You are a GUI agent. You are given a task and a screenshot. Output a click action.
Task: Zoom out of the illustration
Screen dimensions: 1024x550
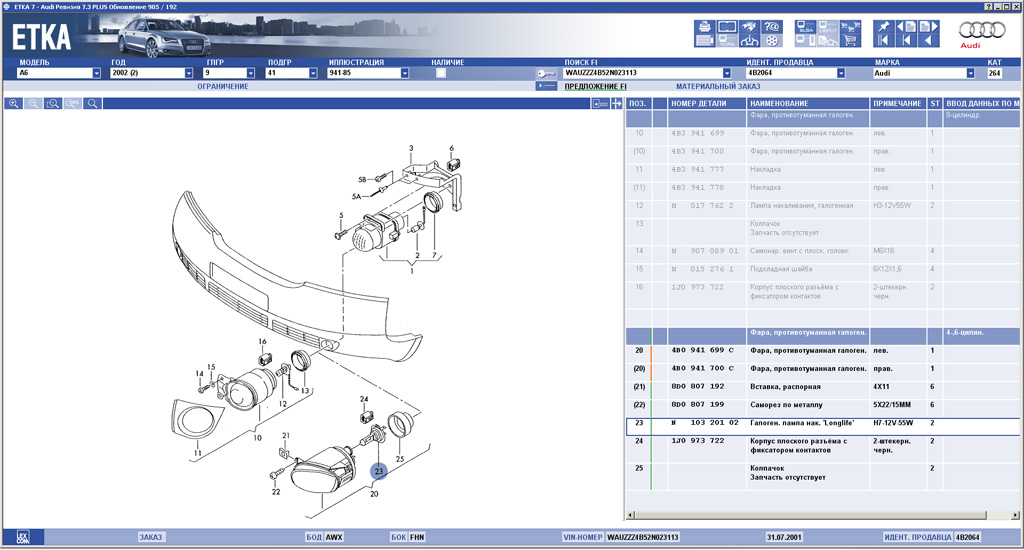(33, 104)
